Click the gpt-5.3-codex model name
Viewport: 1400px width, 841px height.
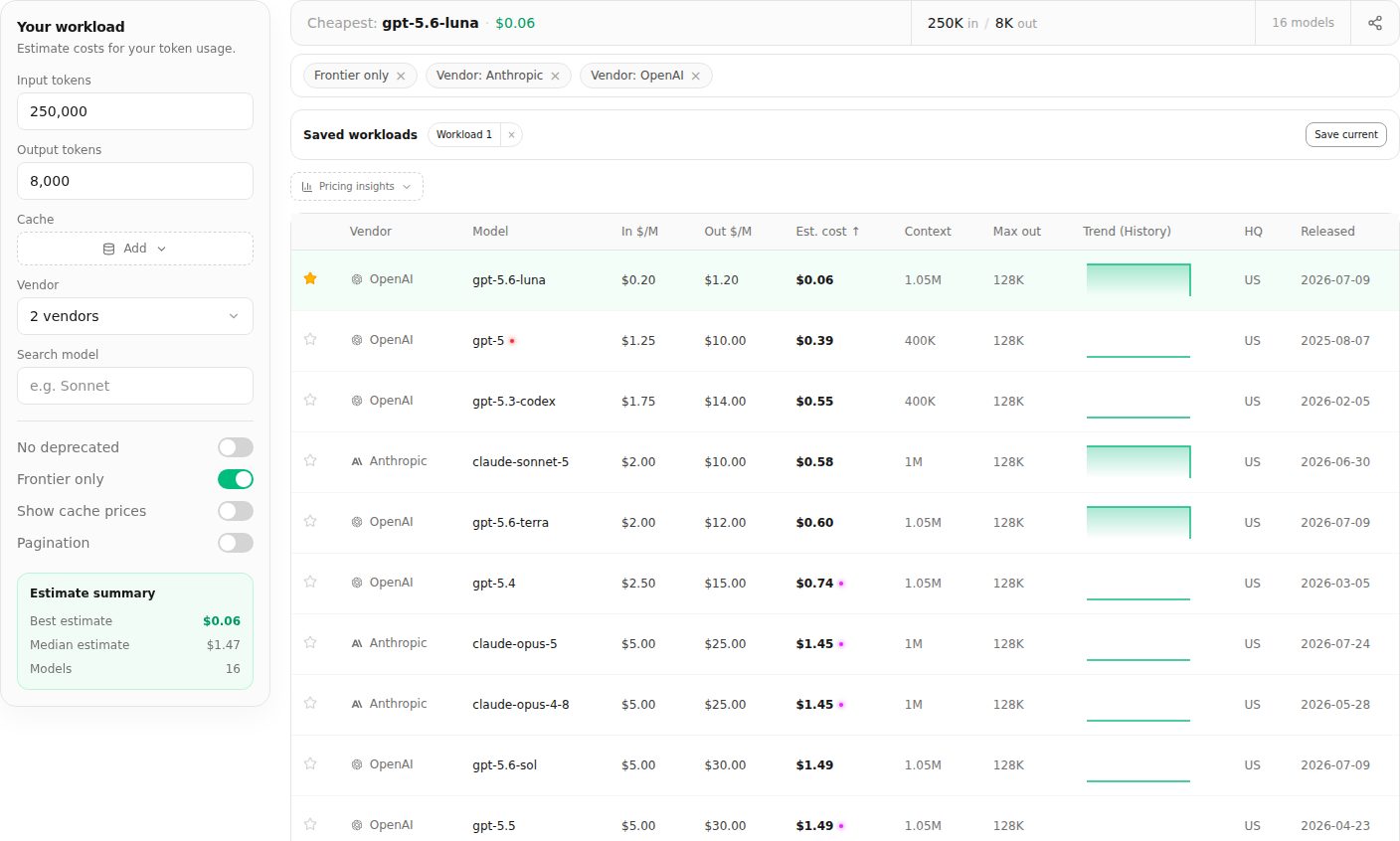coord(514,402)
